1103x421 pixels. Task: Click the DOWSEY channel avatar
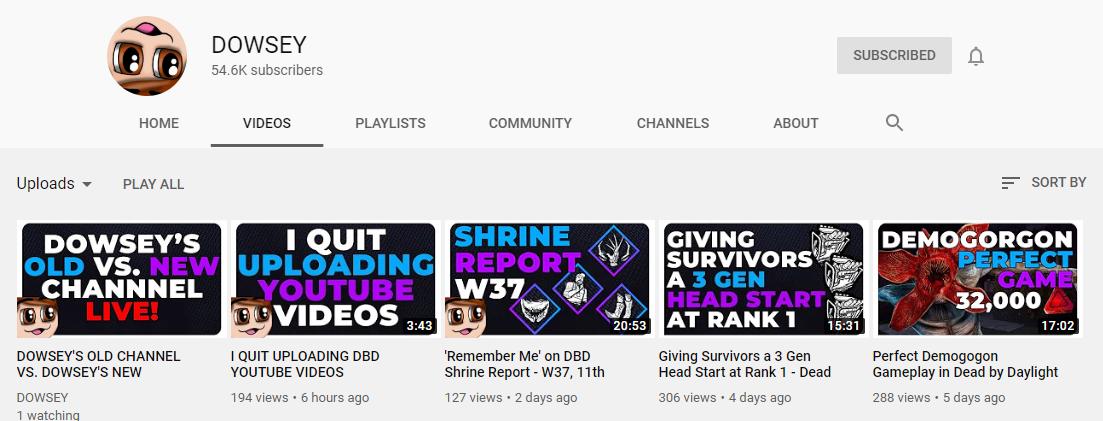tap(147, 56)
